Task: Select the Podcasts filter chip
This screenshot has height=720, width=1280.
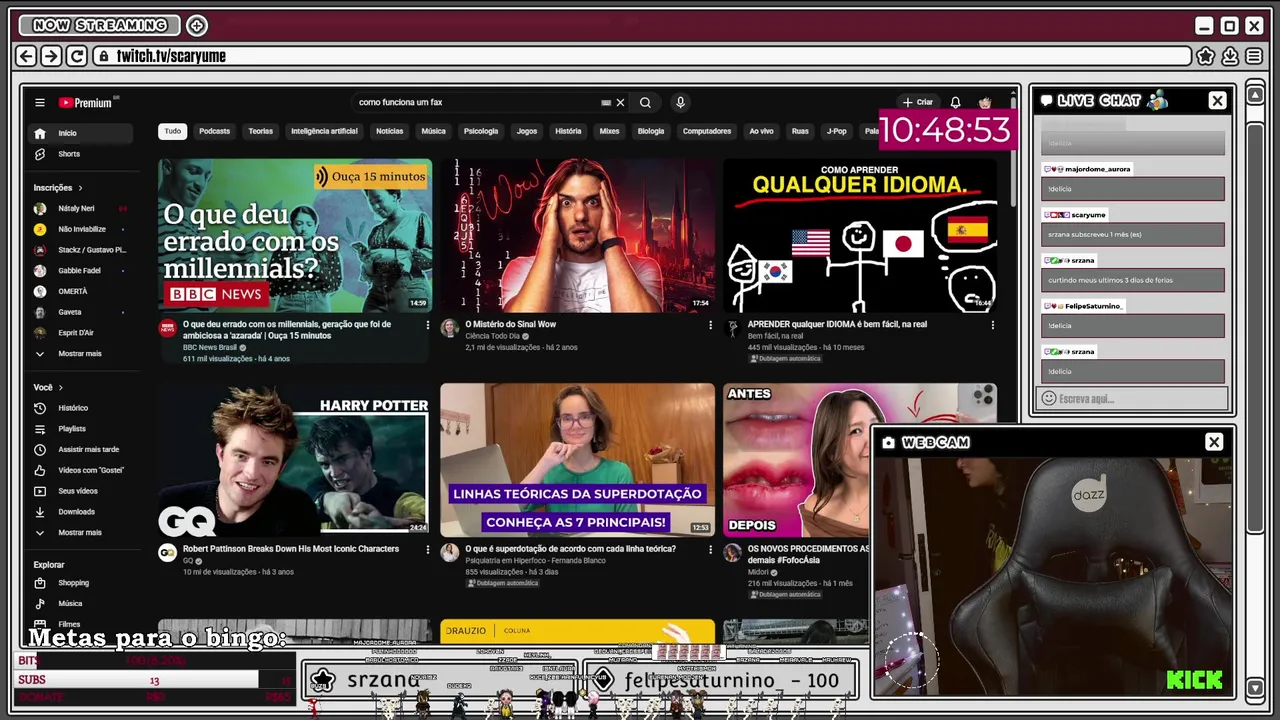Action: [214, 131]
